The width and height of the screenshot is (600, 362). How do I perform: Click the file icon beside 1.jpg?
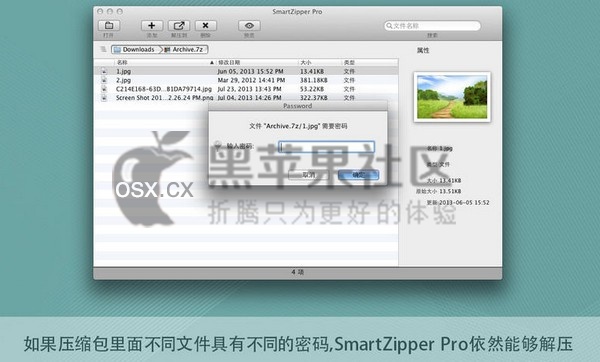[x=104, y=71]
